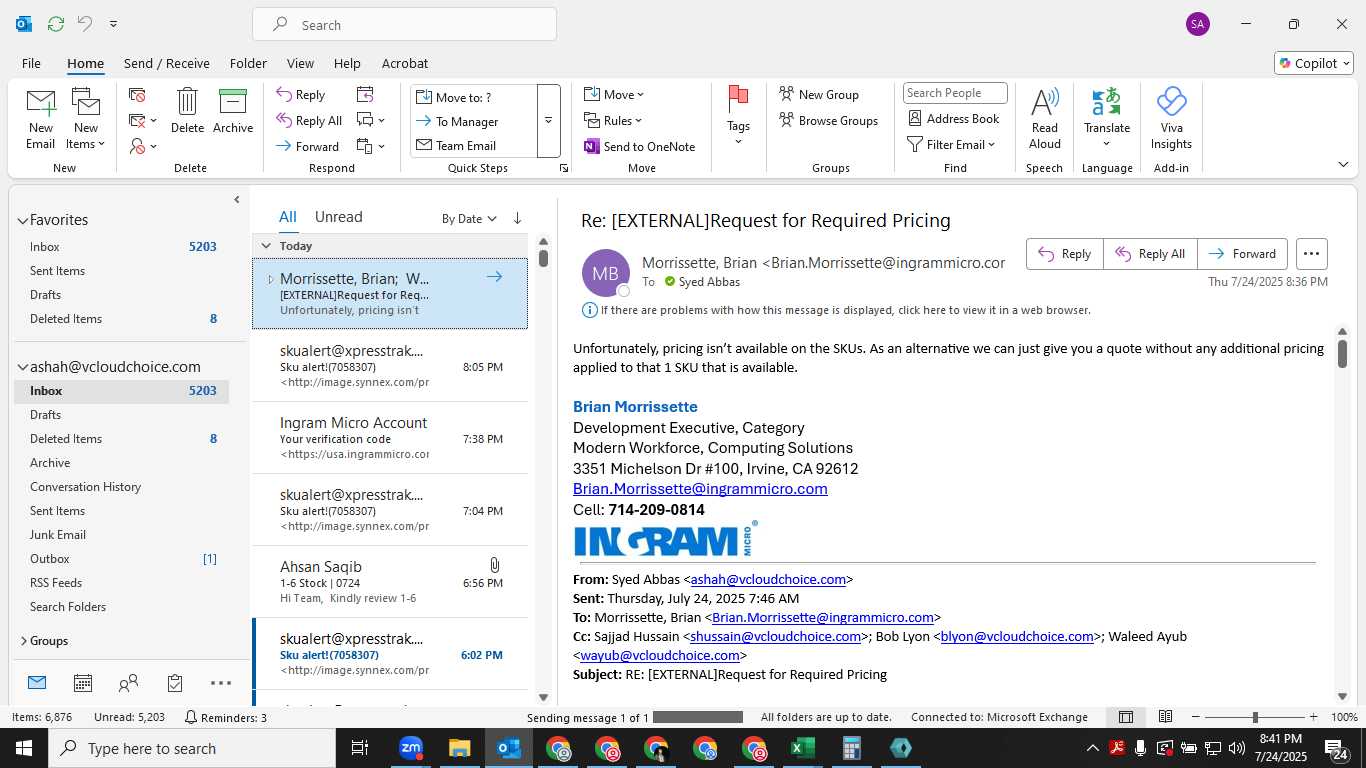This screenshot has height=768, width=1366.
Task: Switch to the Send / Receive tab
Action: 167,63
